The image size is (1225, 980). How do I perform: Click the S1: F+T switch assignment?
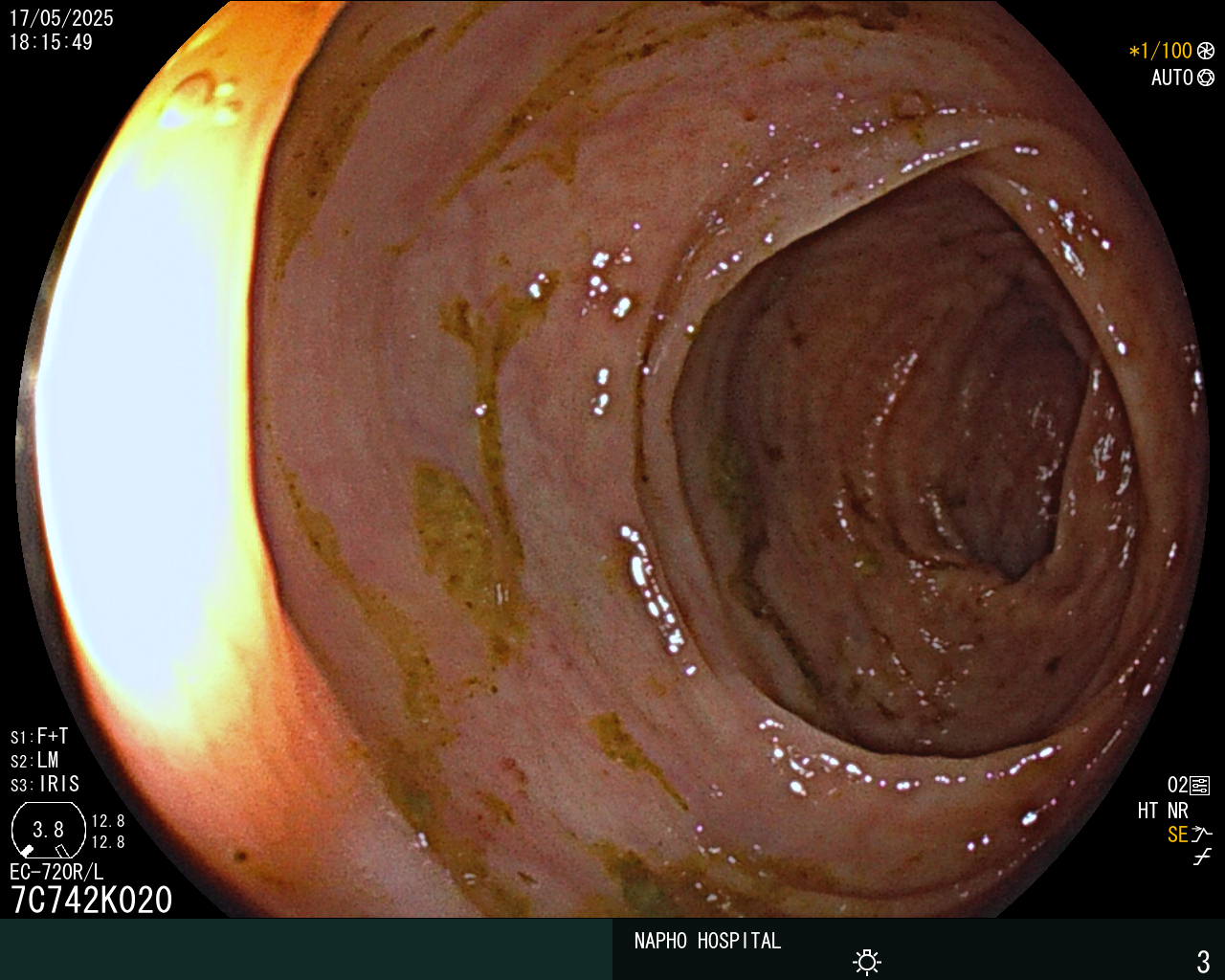[x=39, y=736]
